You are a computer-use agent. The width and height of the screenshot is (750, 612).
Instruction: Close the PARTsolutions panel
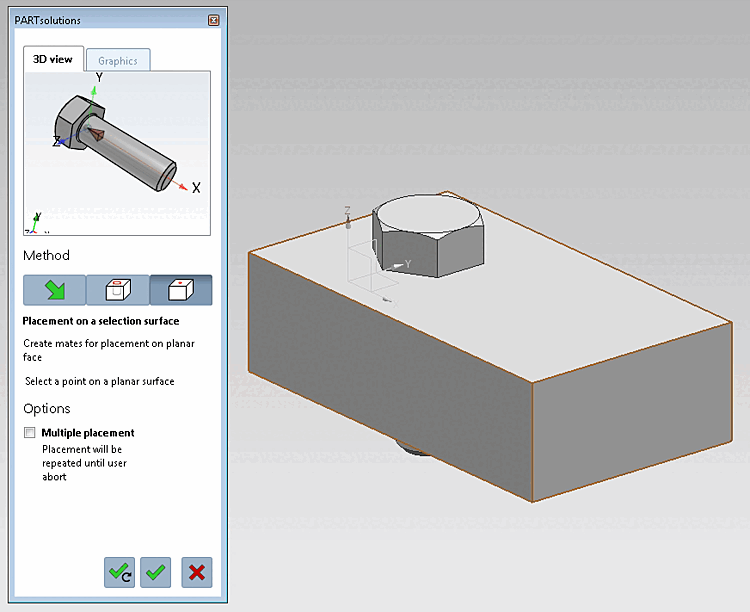(x=214, y=20)
